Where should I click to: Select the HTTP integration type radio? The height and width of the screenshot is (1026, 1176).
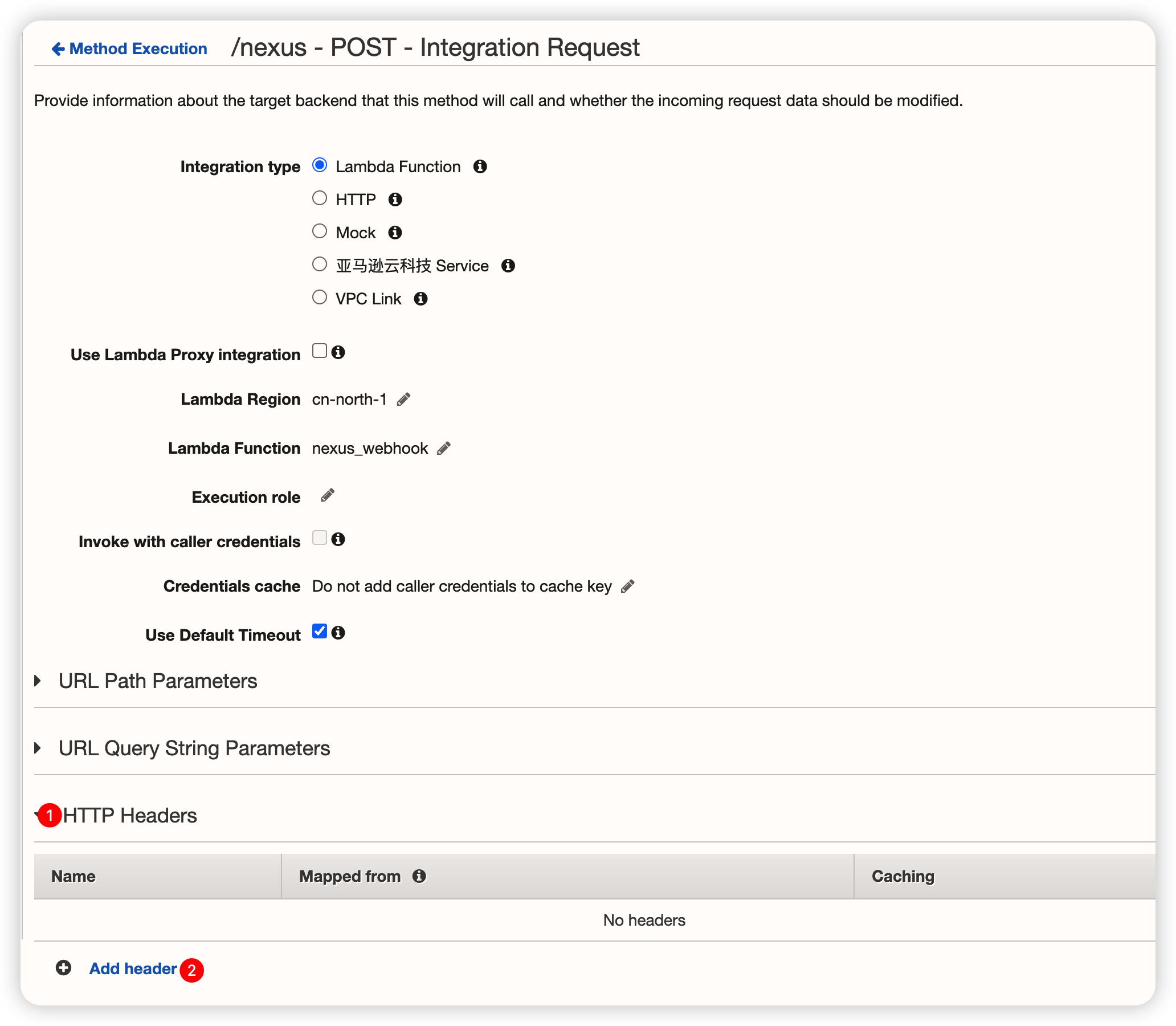tap(319, 198)
